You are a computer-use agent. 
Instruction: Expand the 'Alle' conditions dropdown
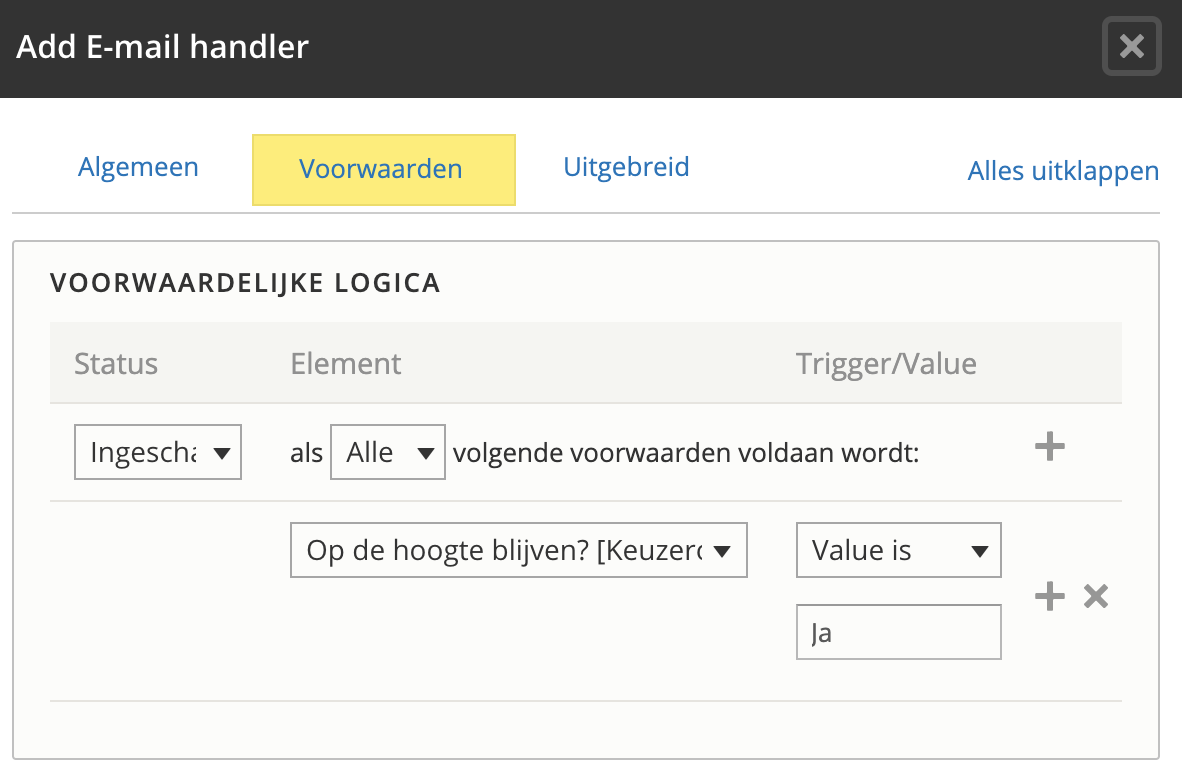(x=387, y=453)
